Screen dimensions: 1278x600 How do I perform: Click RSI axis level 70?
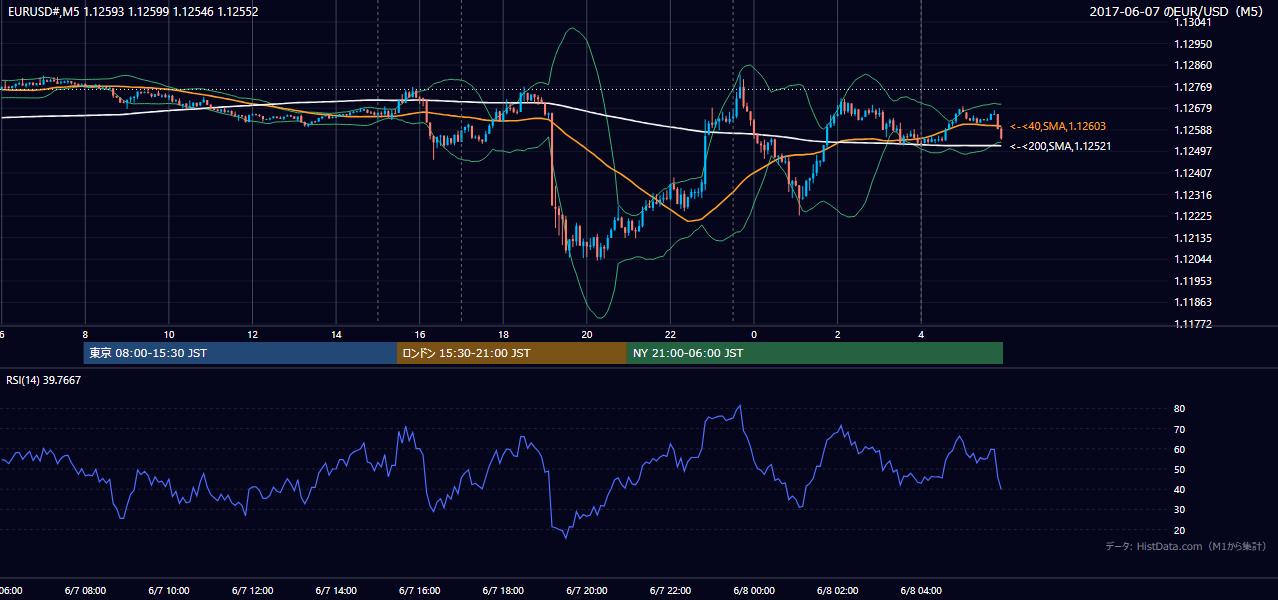click(x=1179, y=429)
